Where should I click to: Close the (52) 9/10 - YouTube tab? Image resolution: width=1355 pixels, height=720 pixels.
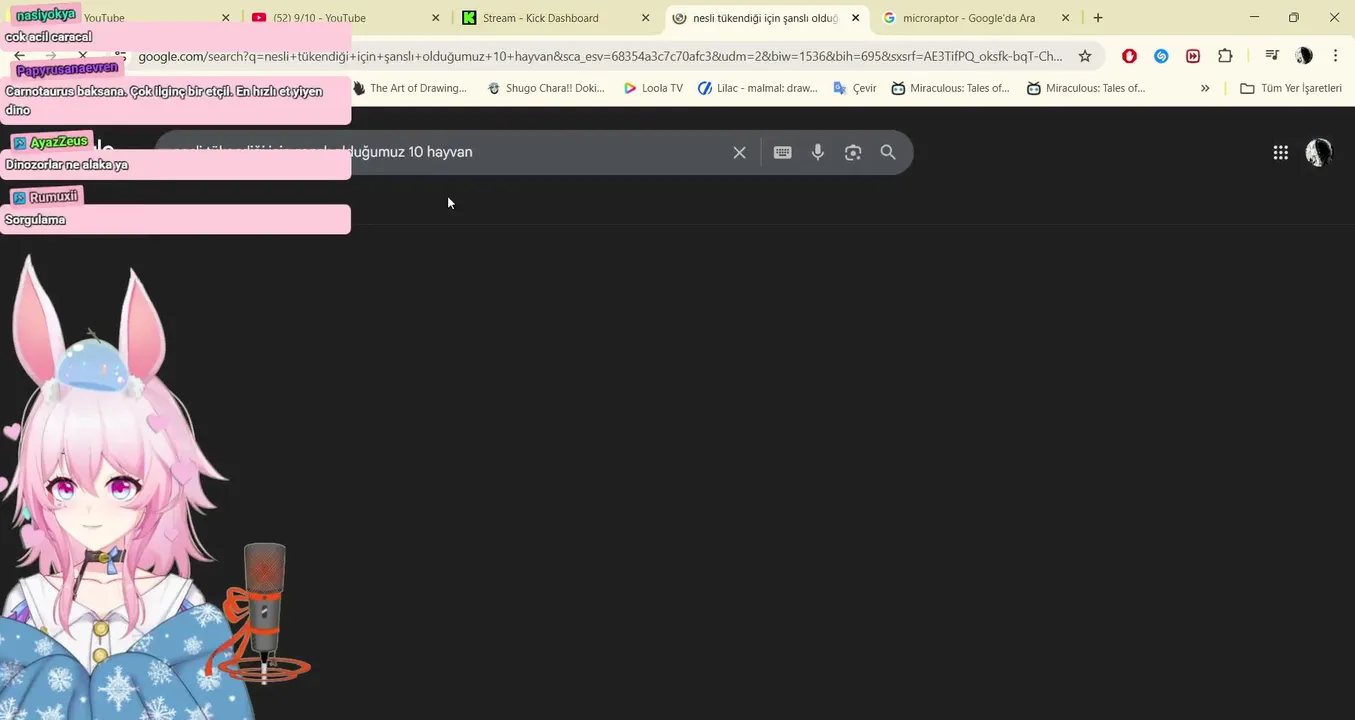click(x=435, y=18)
